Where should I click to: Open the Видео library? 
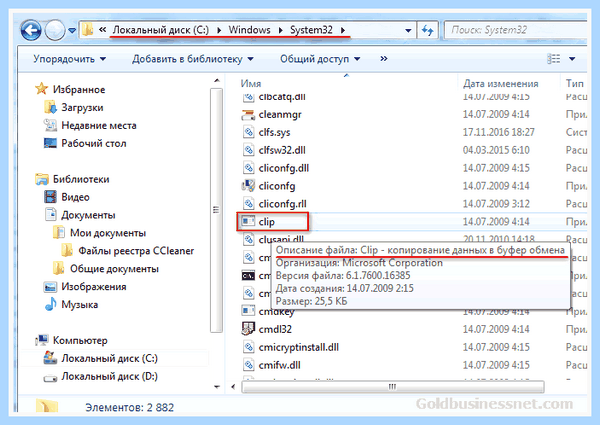click(x=75, y=197)
